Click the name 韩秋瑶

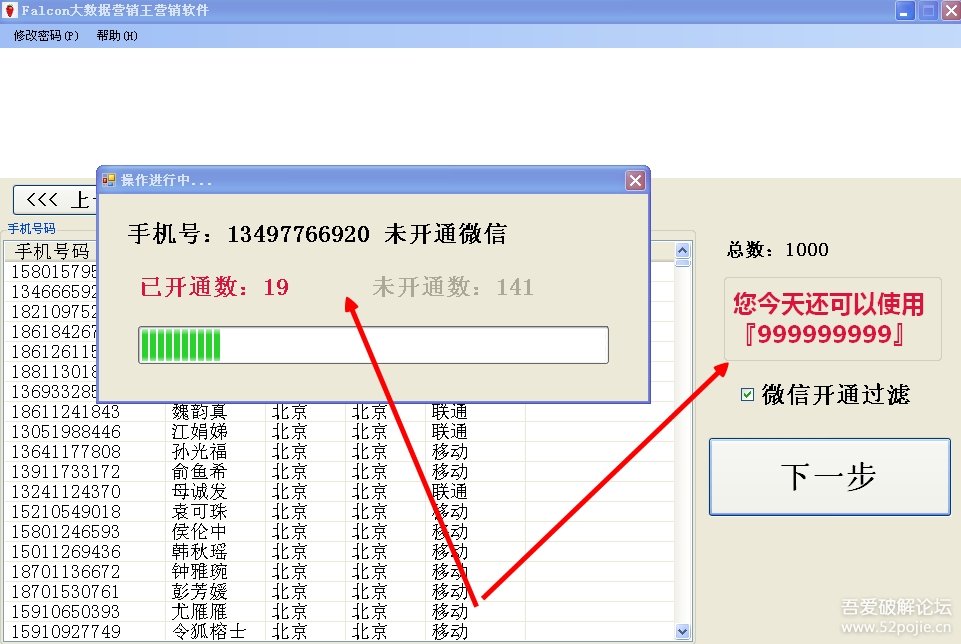[199, 551]
